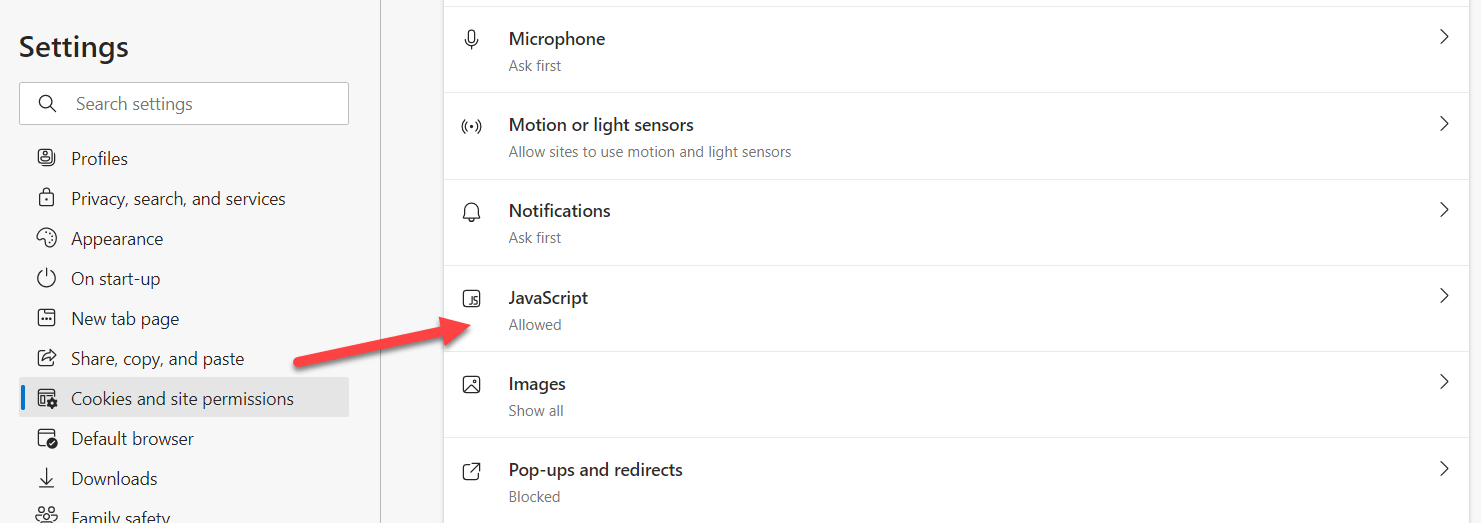Image resolution: width=1481 pixels, height=523 pixels.
Task: Click the Pop-ups and redirects icon
Action: coord(471,471)
